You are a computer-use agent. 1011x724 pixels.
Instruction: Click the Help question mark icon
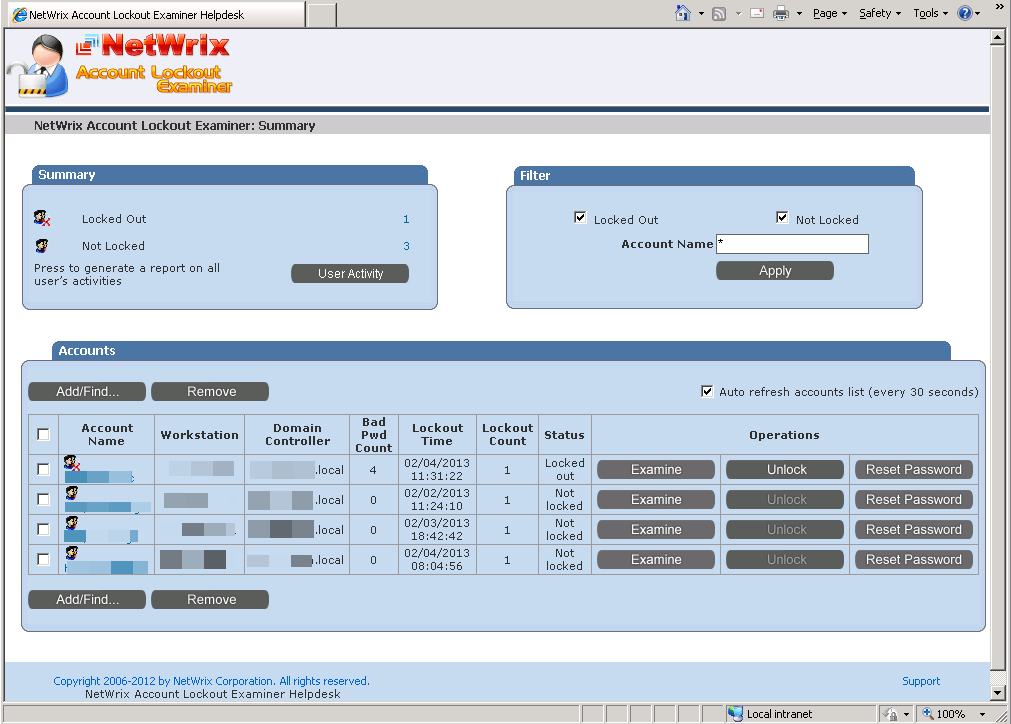point(965,13)
